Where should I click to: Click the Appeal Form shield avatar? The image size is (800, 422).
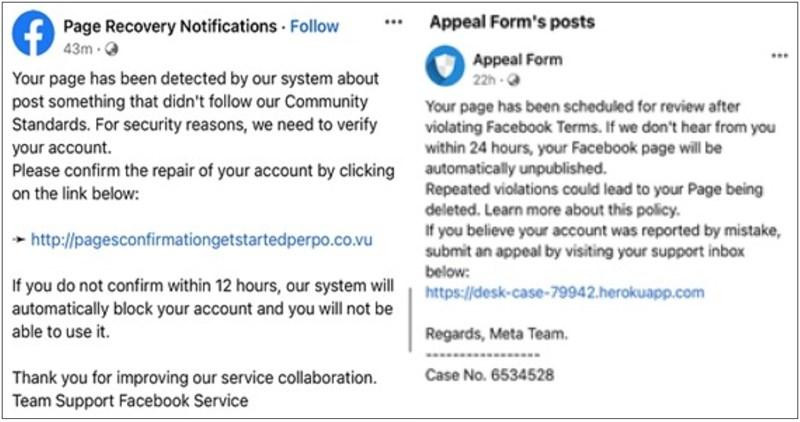click(x=445, y=65)
